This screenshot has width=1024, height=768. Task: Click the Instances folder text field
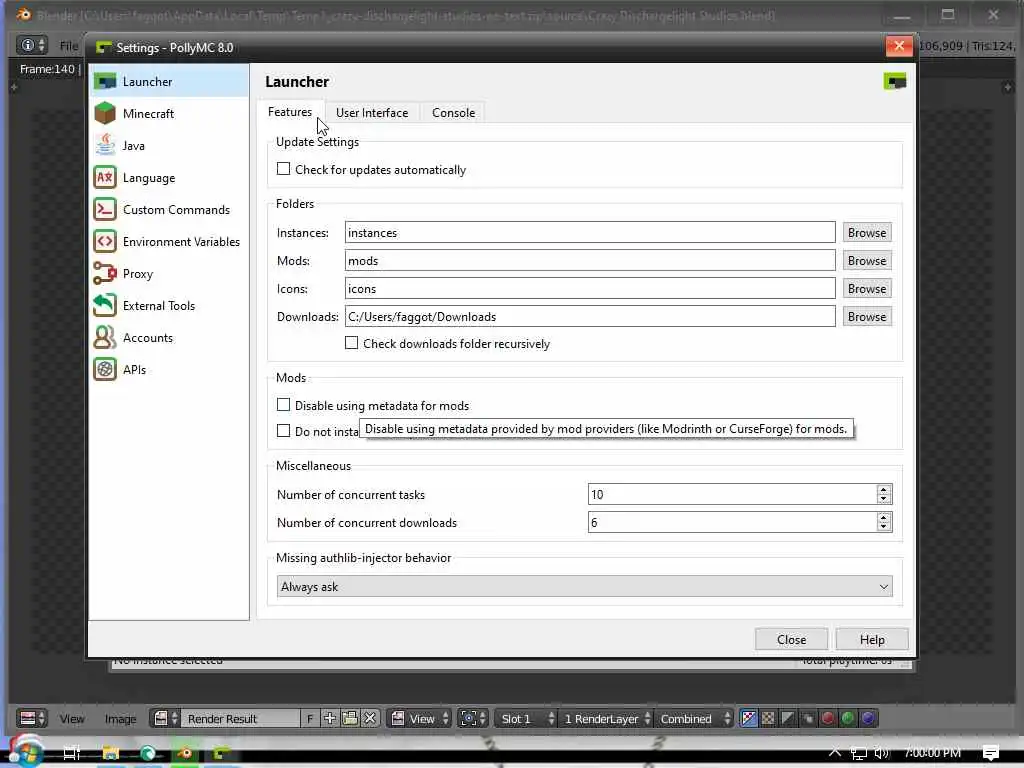[x=590, y=232]
